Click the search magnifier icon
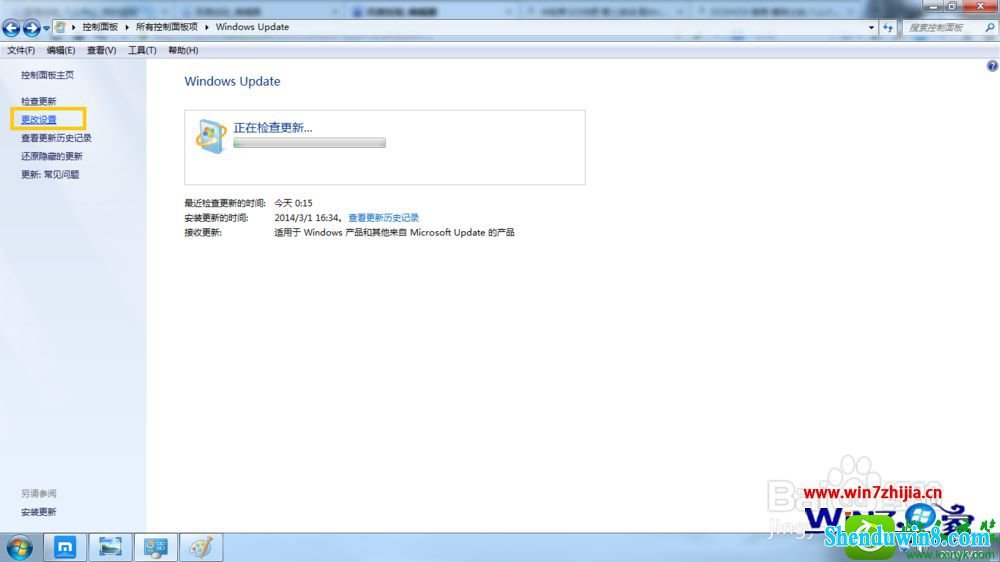The height and width of the screenshot is (562, 1000). pos(990,27)
